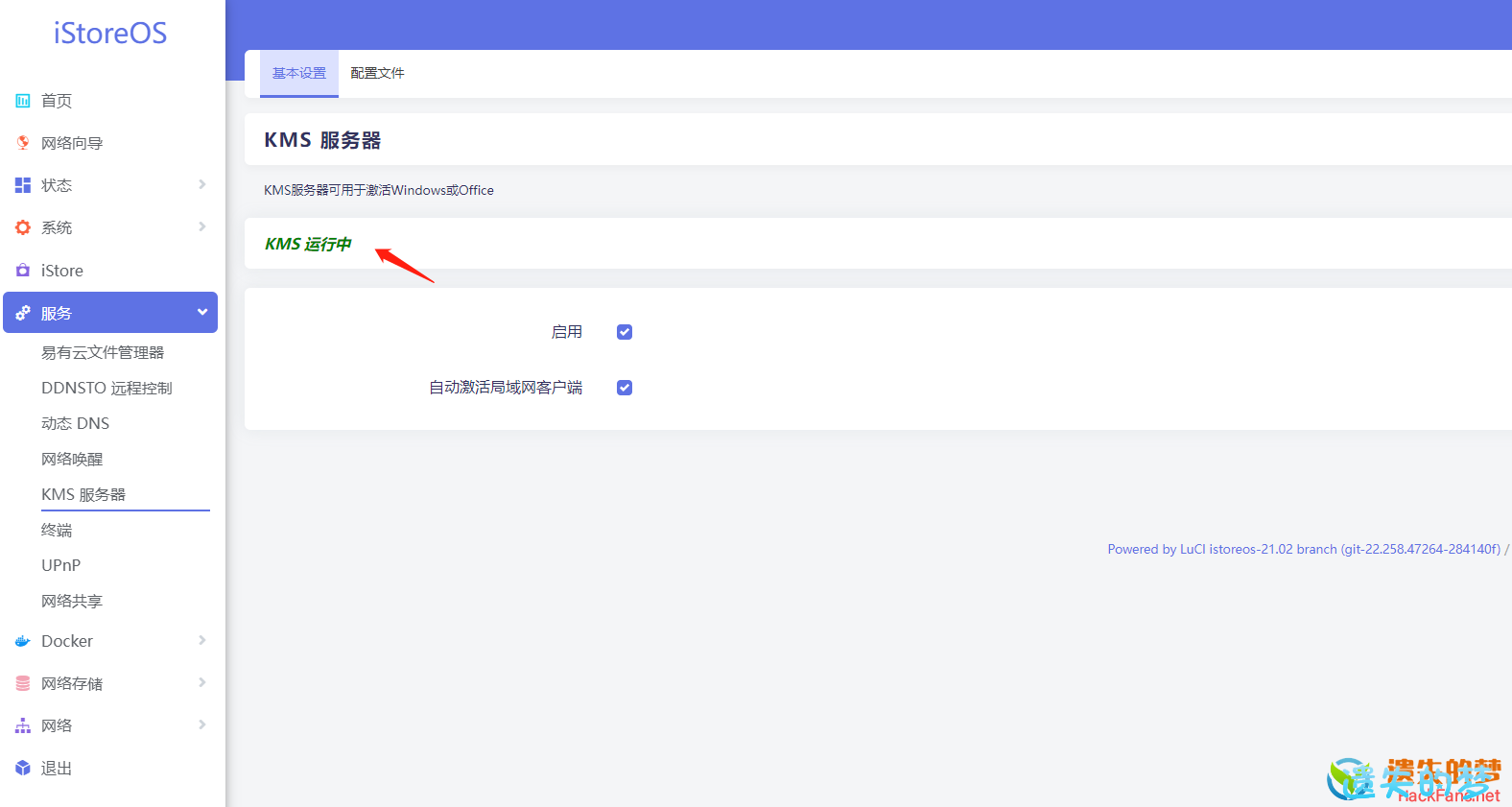Open UPnP service page
This screenshot has height=807, width=1512.
click(60, 565)
